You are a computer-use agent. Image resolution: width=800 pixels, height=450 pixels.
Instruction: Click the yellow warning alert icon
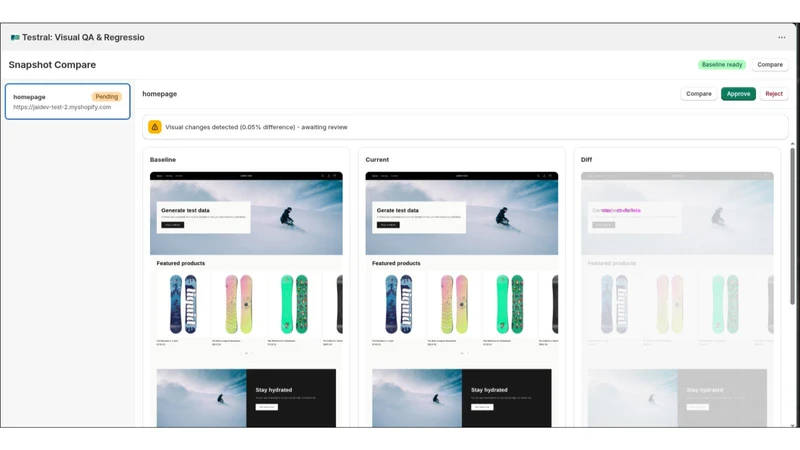(x=155, y=127)
